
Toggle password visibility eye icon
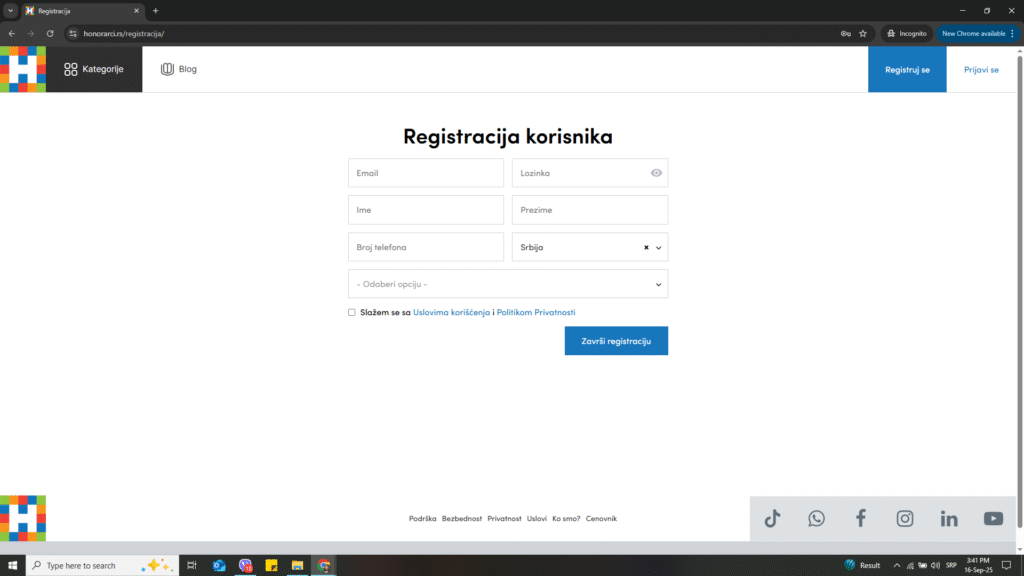pyautogui.click(x=656, y=173)
